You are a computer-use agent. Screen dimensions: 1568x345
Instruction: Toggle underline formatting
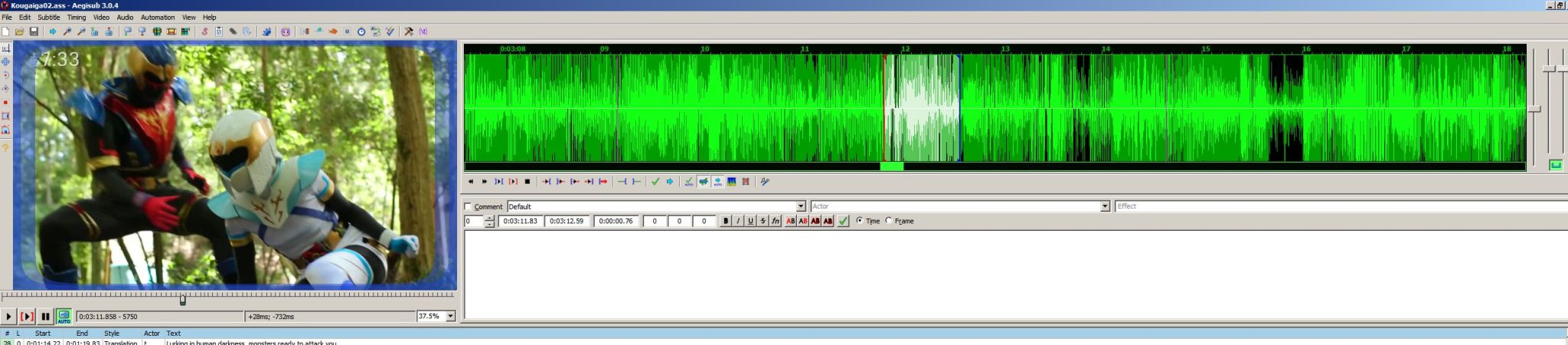point(750,221)
